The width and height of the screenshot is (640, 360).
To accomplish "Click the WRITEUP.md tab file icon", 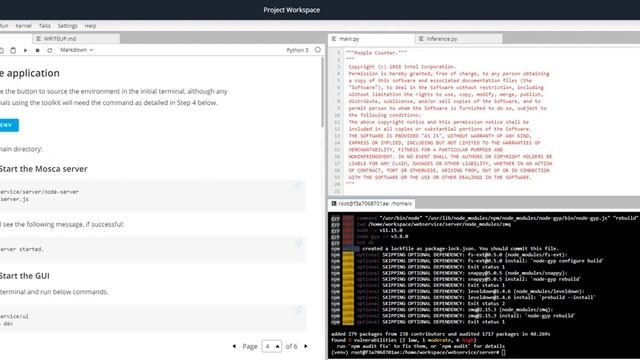I will pos(38,39).
